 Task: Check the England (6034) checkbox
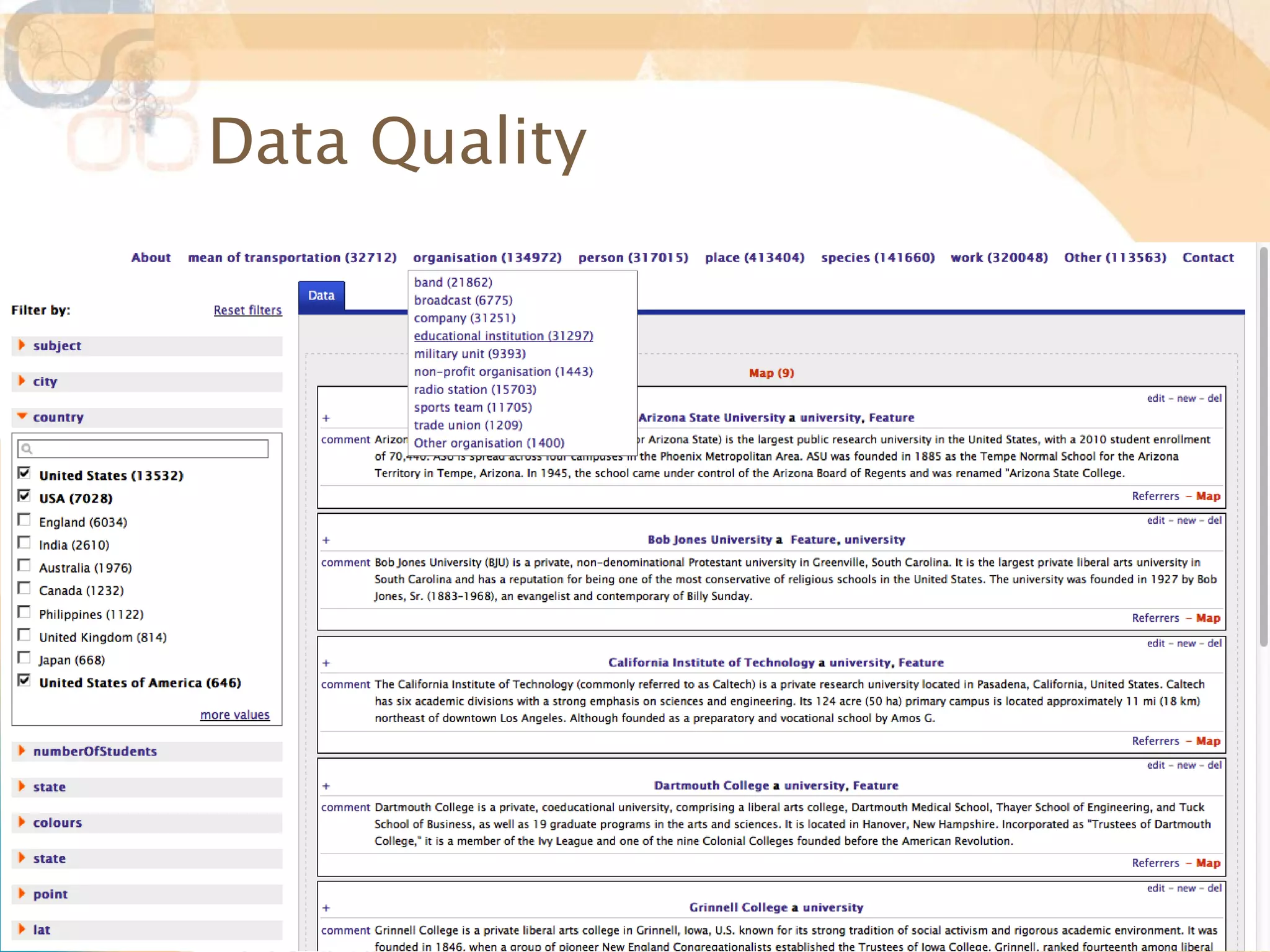coord(24,519)
